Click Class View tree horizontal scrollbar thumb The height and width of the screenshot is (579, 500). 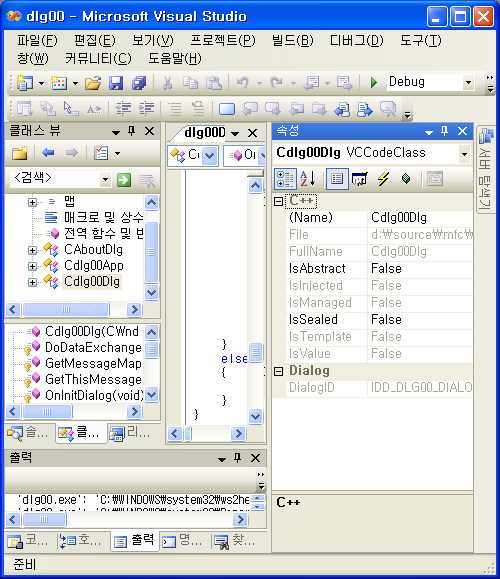point(66,309)
